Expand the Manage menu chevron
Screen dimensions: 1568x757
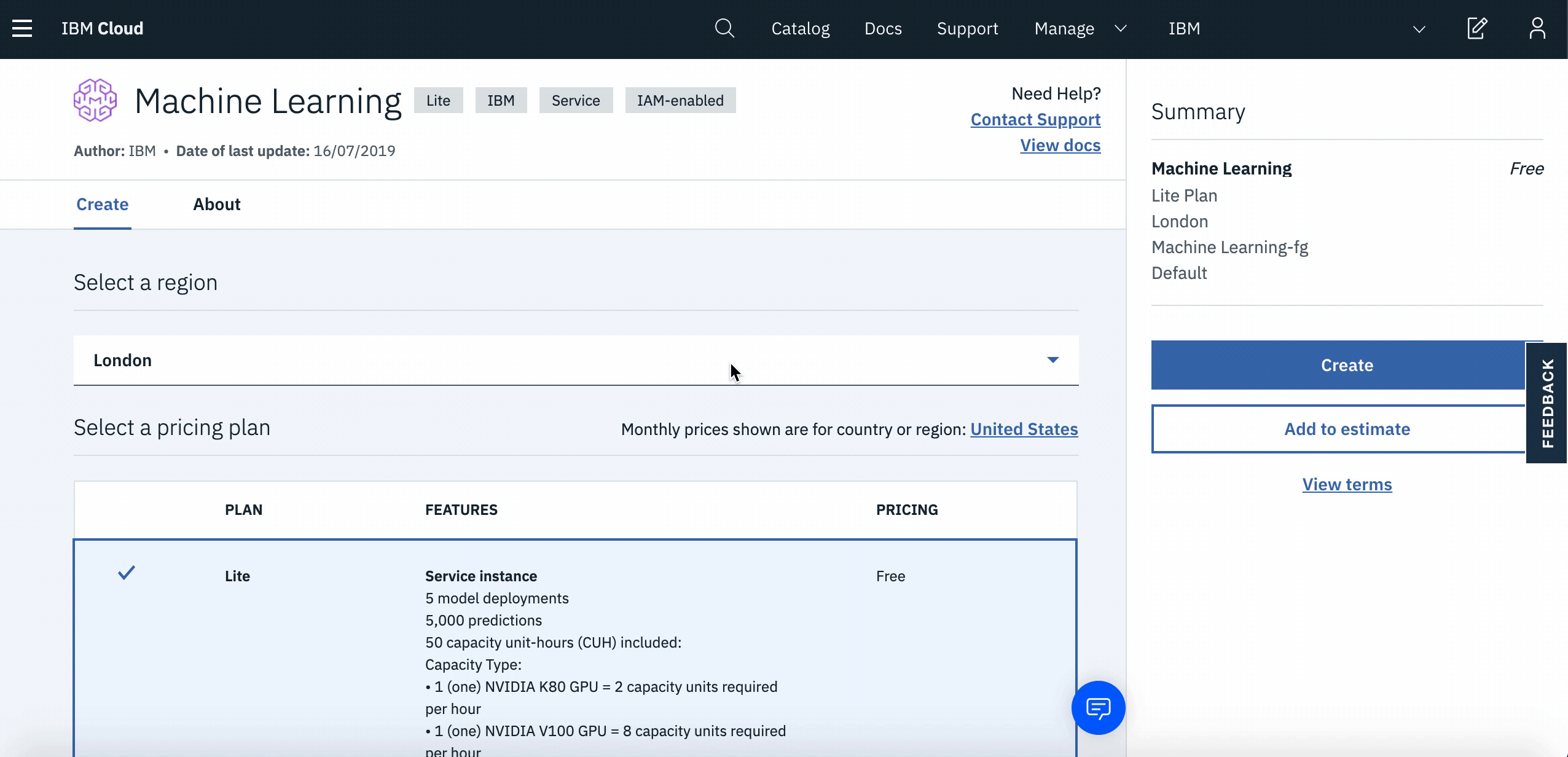1121,28
